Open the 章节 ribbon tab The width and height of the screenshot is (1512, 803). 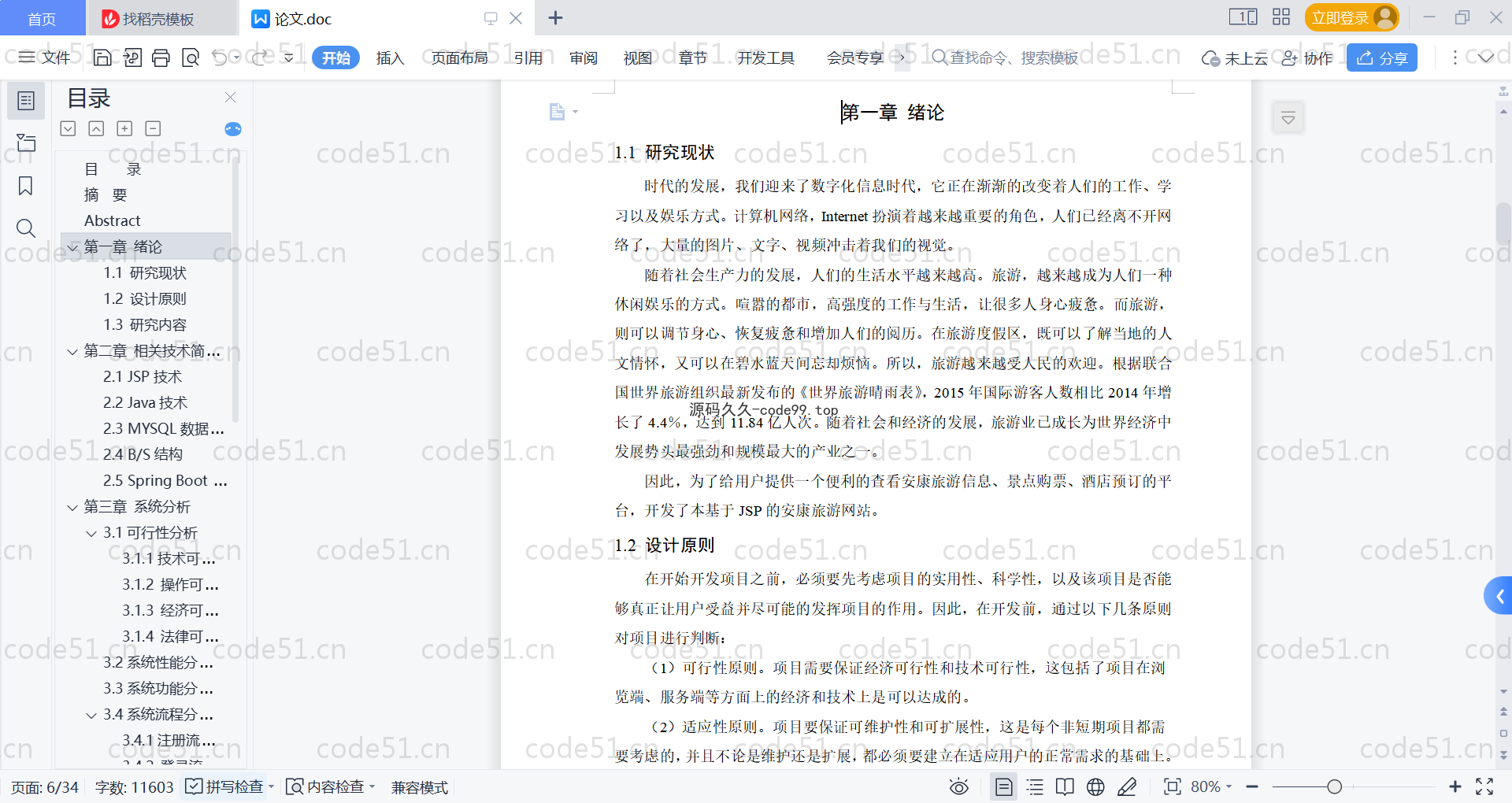(x=693, y=57)
